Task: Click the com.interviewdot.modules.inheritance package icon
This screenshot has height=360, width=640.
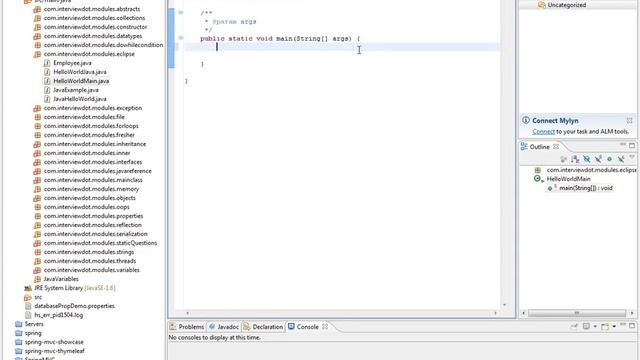Action: pyautogui.click(x=37, y=144)
